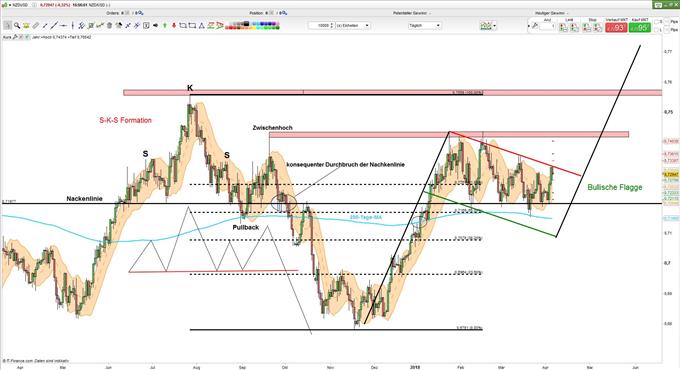Screen dimensions: 680x370
Task: Click the wrench icon beside the Anz field
Action: tap(535, 26)
